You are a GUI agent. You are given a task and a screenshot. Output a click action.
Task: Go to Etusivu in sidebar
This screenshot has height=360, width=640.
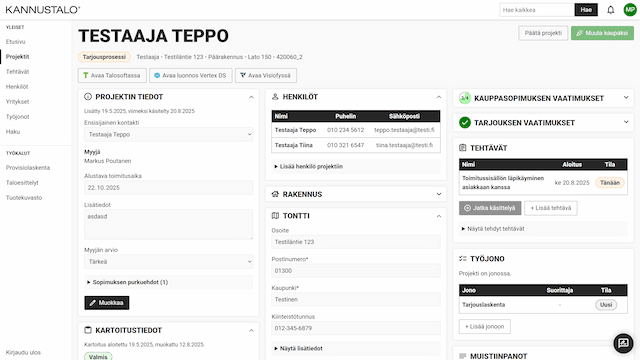point(16,42)
